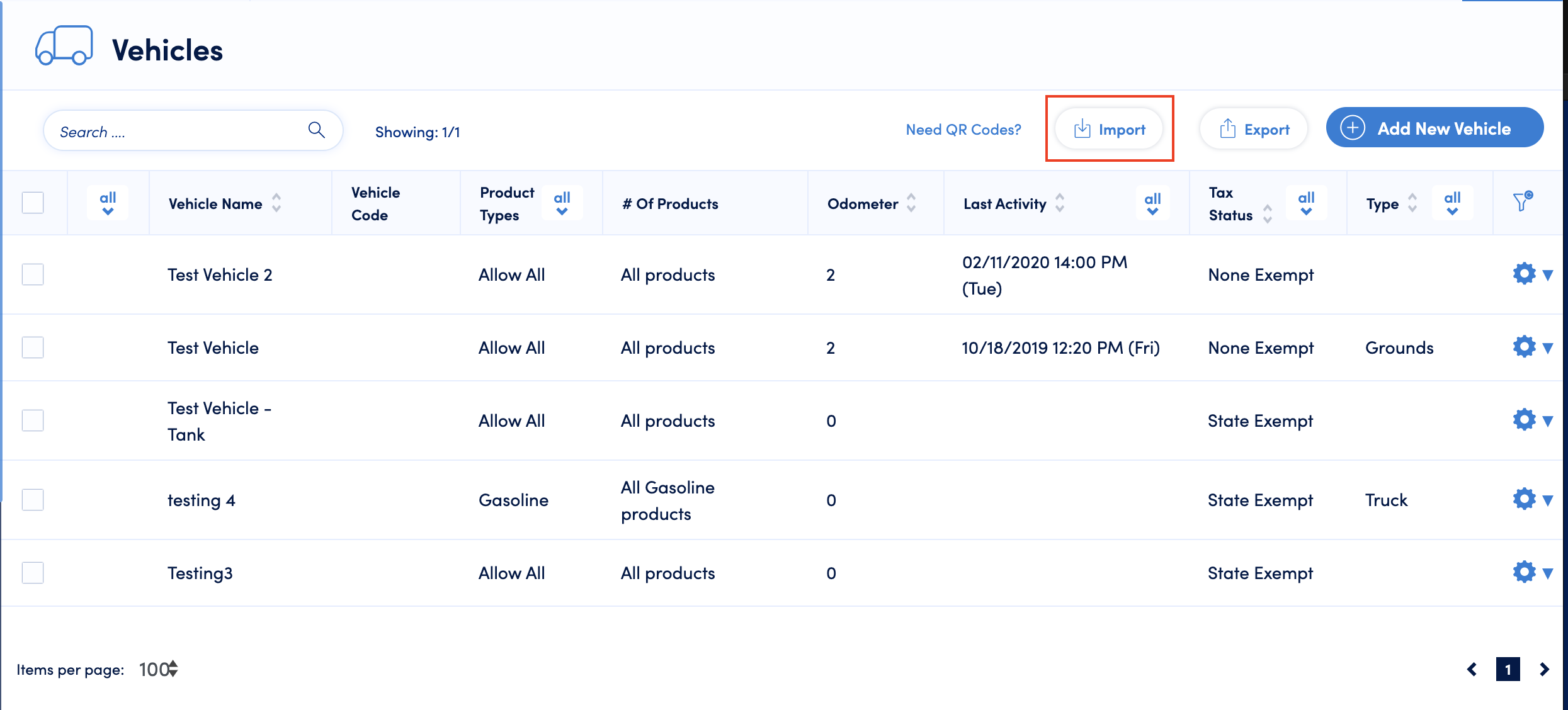1568x710 pixels.
Task: Check the Test Vehicle - Tank checkbox
Action: 33,420
